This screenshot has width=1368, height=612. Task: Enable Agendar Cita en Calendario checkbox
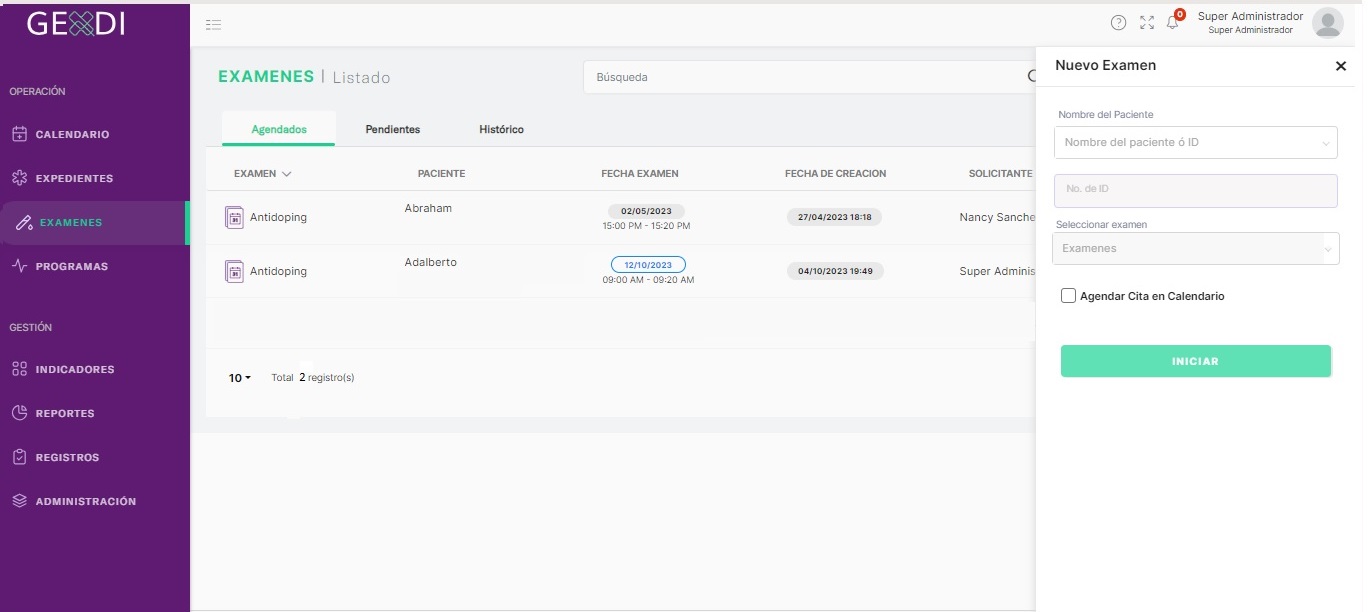click(1068, 296)
